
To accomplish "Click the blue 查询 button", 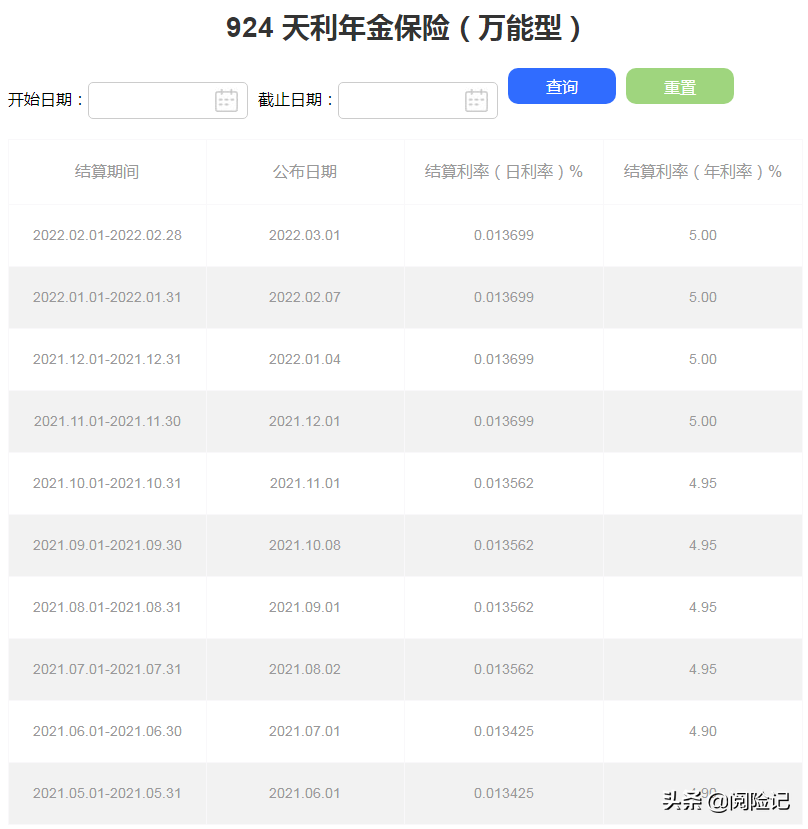I will [x=562, y=86].
